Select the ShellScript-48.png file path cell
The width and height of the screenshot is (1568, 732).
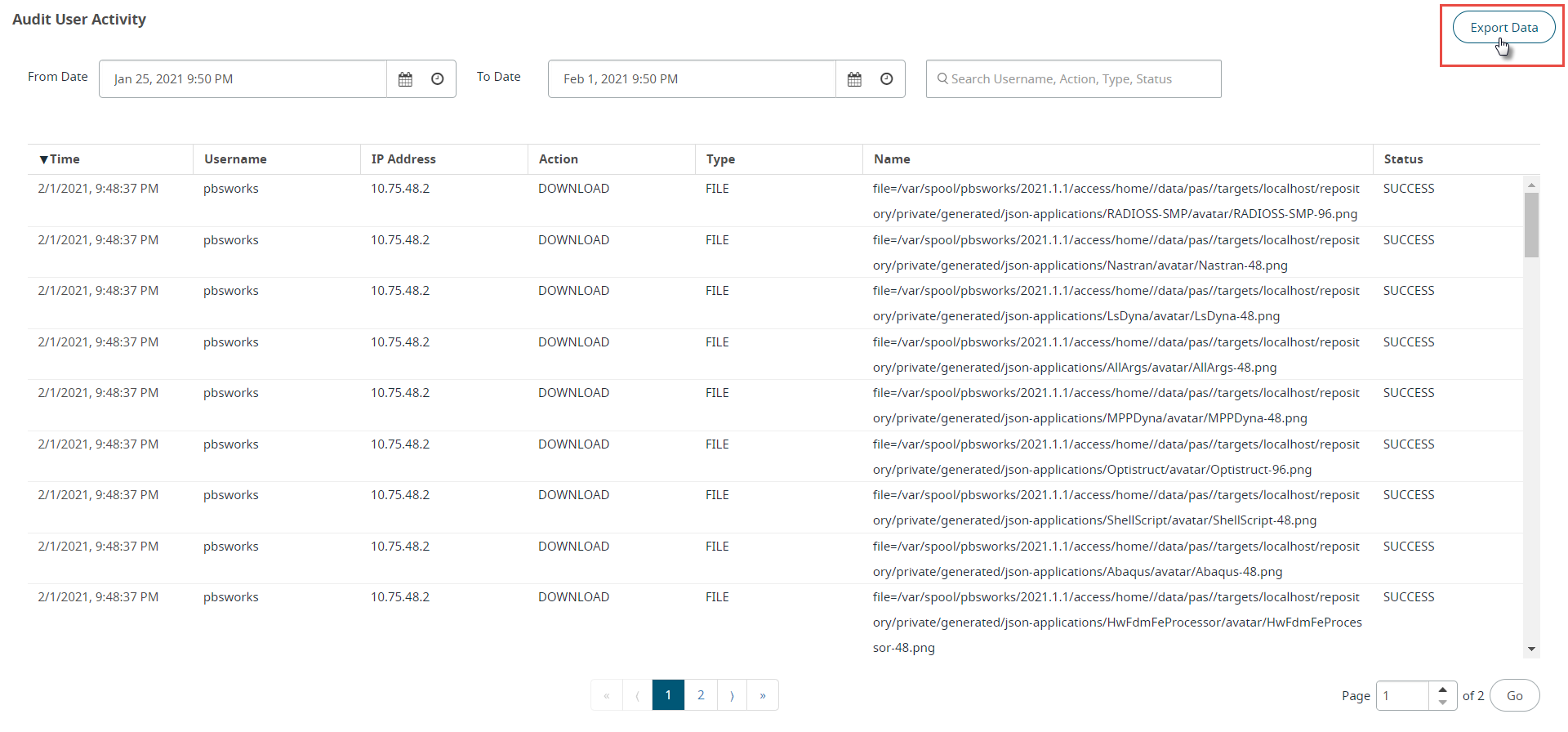[x=1116, y=507]
